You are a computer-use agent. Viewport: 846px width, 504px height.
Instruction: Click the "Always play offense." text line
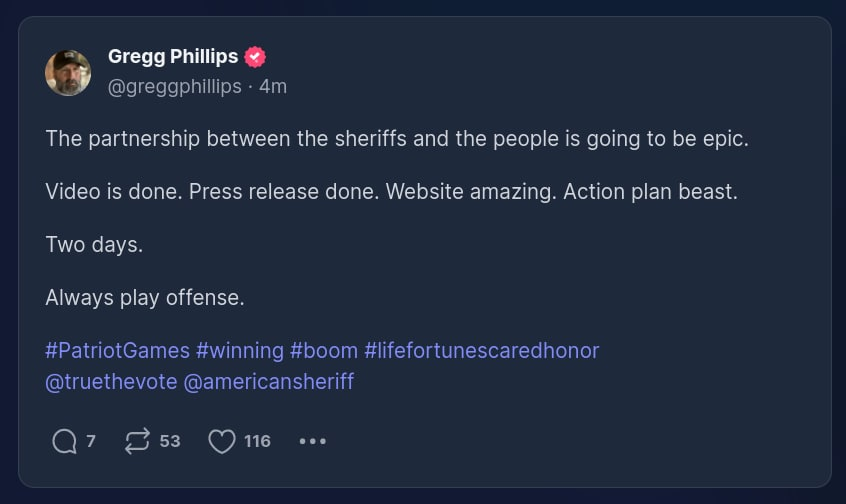145,298
